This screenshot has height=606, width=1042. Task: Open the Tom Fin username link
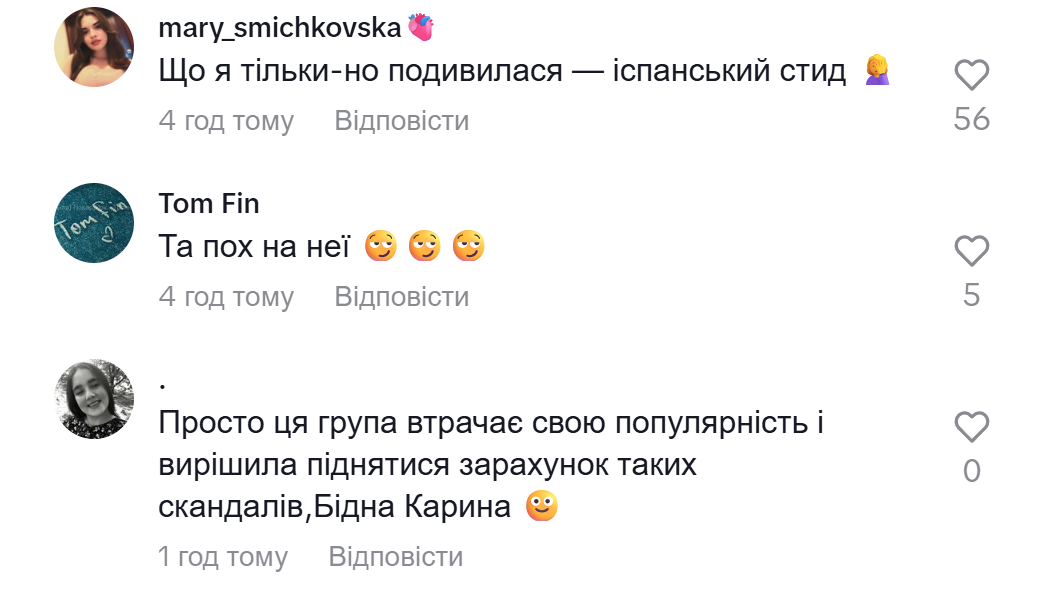click(209, 204)
